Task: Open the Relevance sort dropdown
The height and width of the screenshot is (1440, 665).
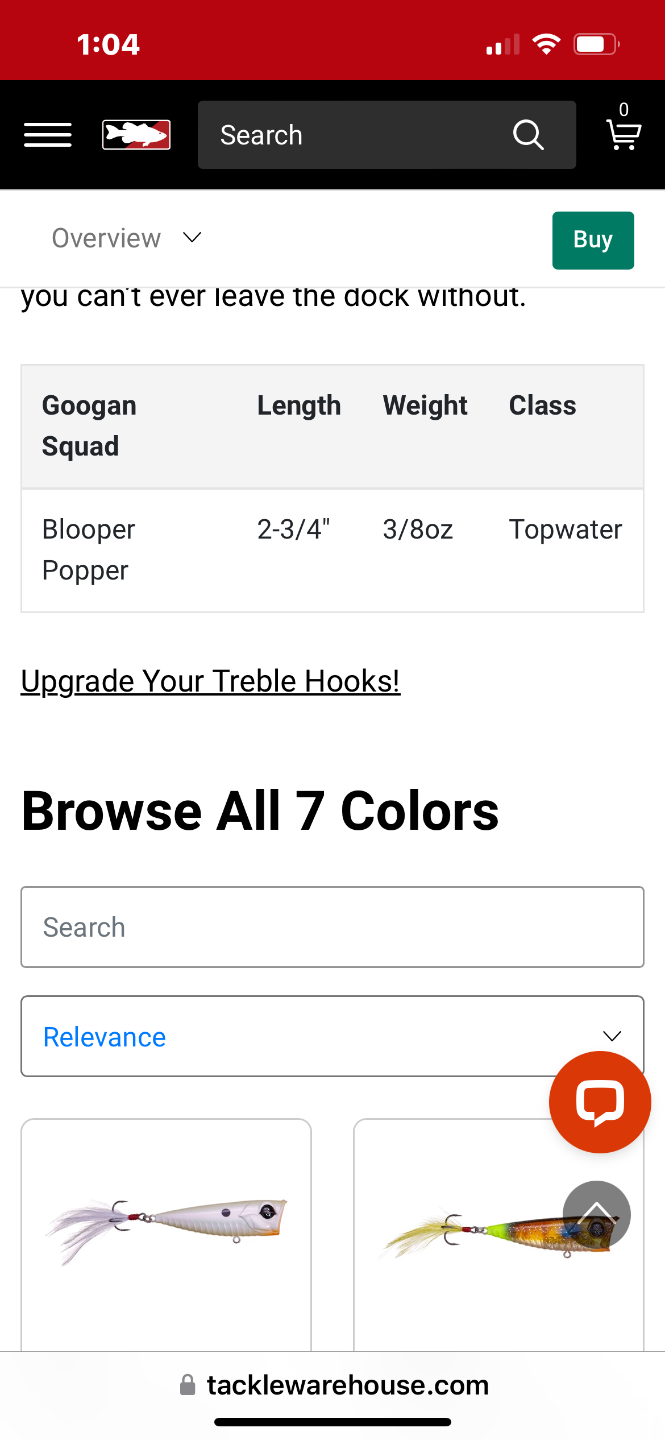Action: 332,1036
